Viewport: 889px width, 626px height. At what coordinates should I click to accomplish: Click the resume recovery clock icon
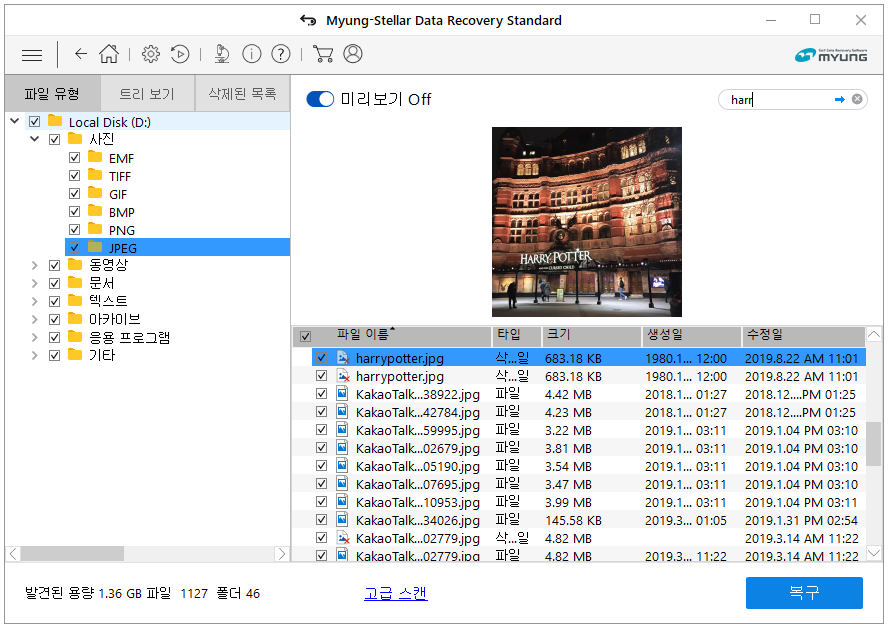(x=180, y=54)
